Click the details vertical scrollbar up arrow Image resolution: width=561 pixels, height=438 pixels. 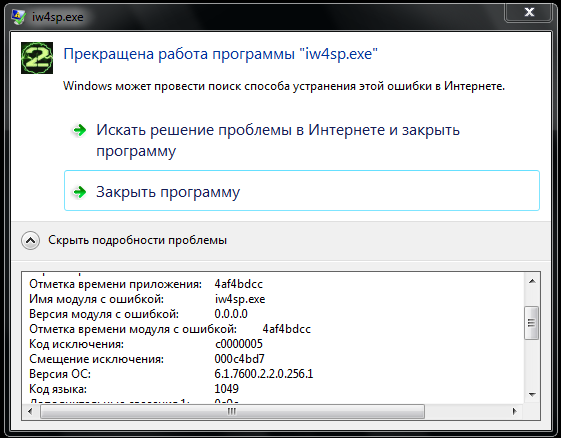pyautogui.click(x=532, y=281)
